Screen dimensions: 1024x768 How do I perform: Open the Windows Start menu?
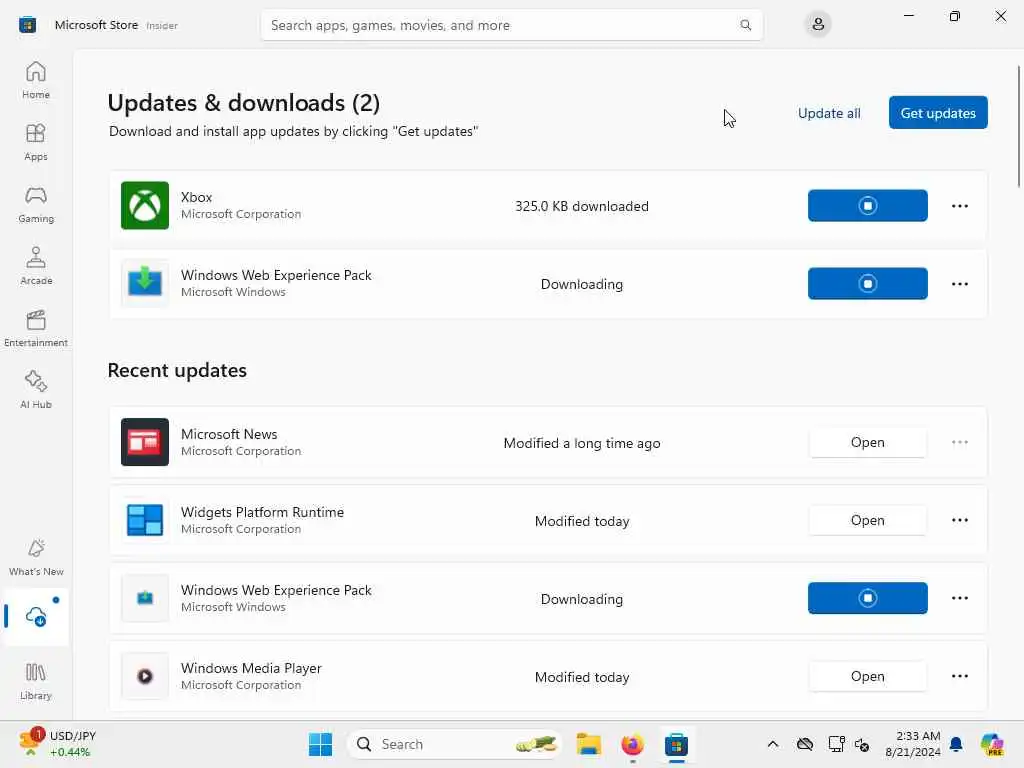point(320,744)
